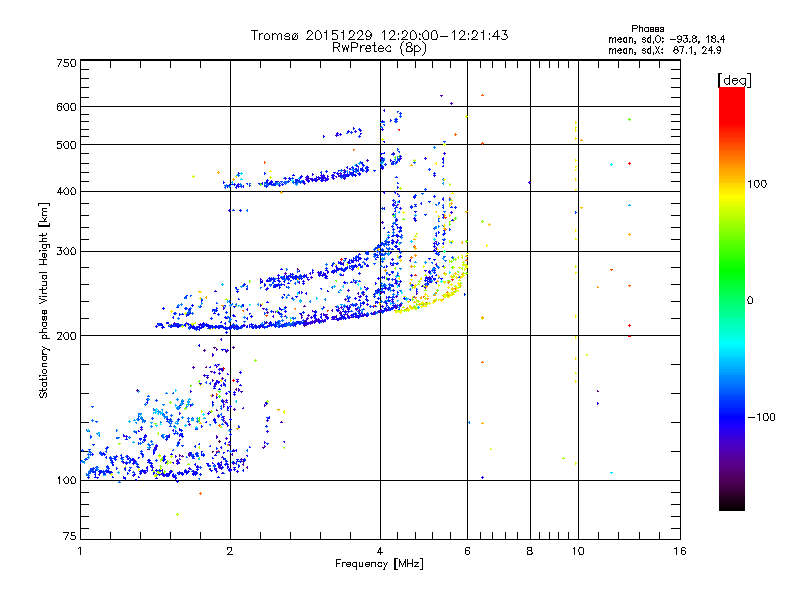This screenshot has width=800, height=600.
Task: Click the 'Frequency [MHz]' axis title
Action: (379, 564)
